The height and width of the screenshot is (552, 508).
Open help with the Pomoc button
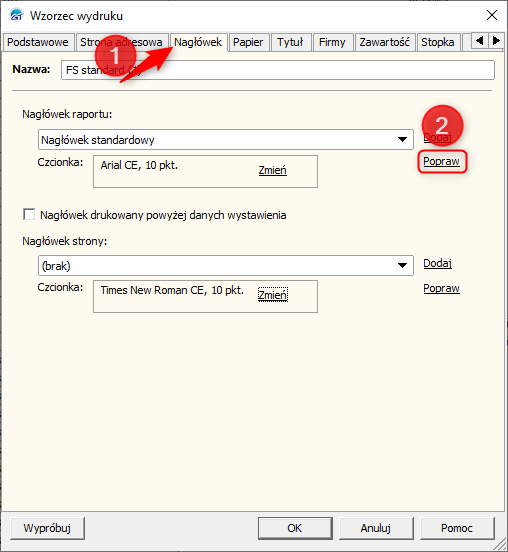coord(457,528)
